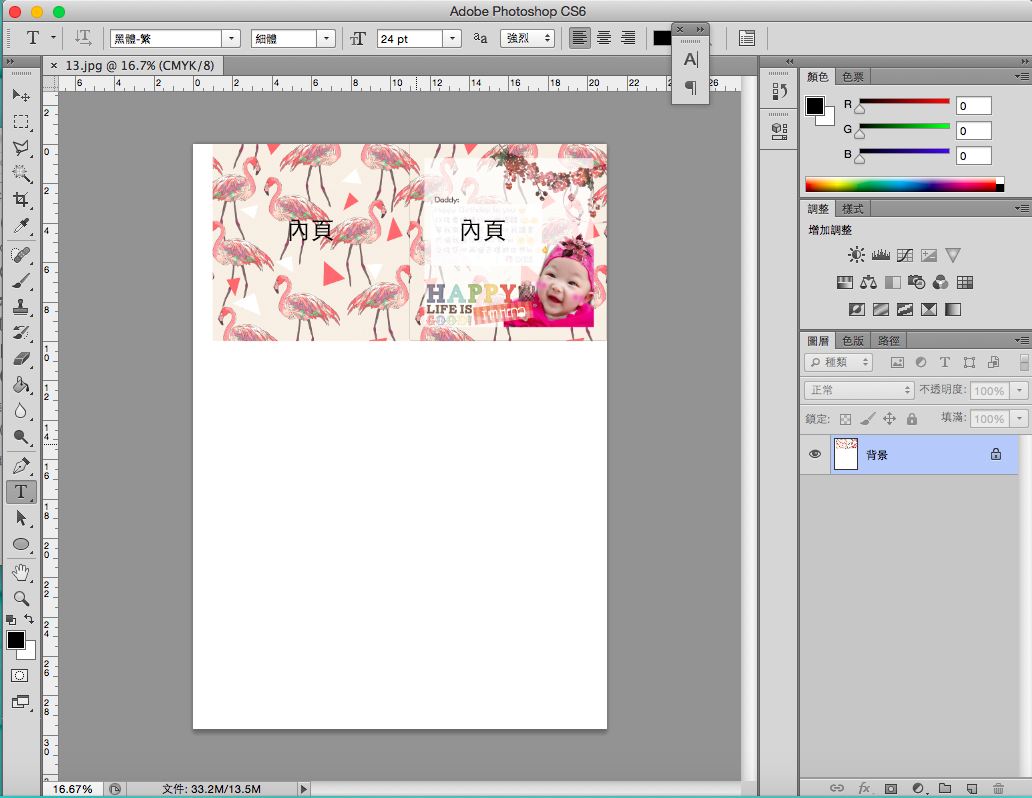Toggle Quick Mask mode
Viewport: 1032px width, 798px height.
click(x=20, y=675)
